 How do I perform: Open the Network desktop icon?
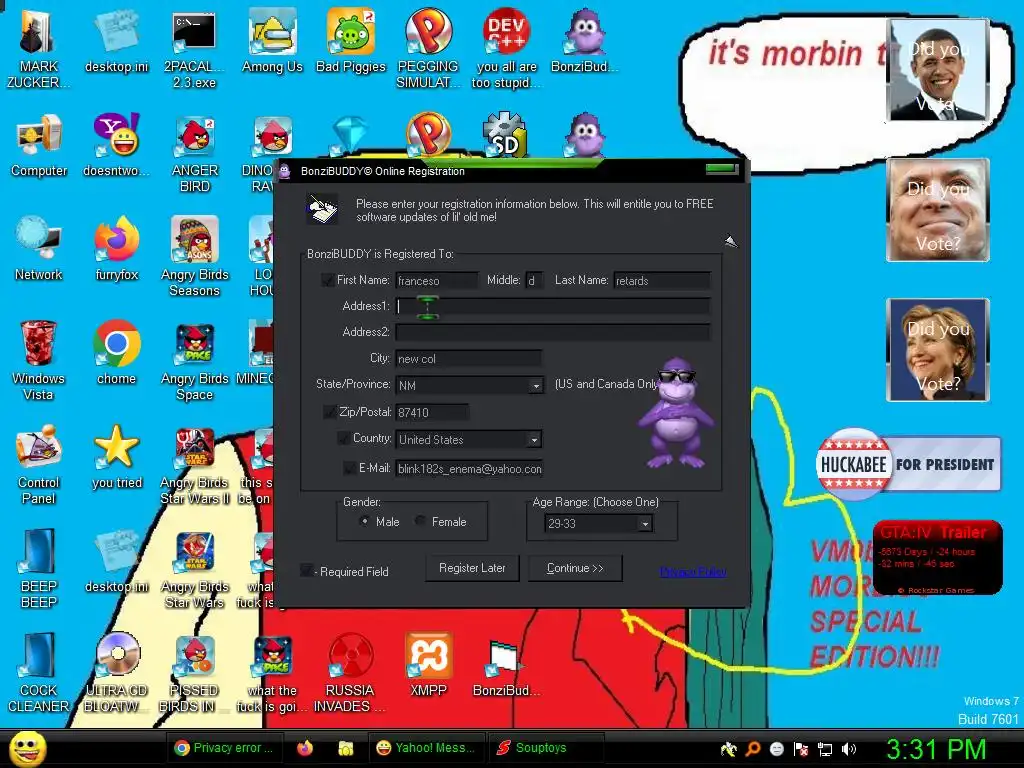pyautogui.click(x=39, y=250)
